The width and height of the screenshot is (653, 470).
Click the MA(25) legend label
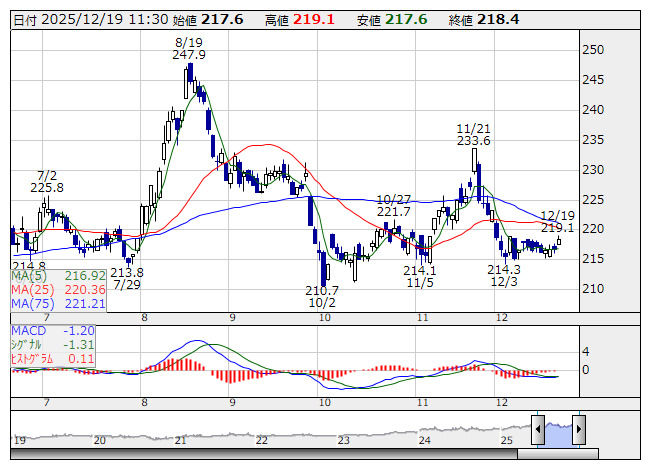coord(29,289)
